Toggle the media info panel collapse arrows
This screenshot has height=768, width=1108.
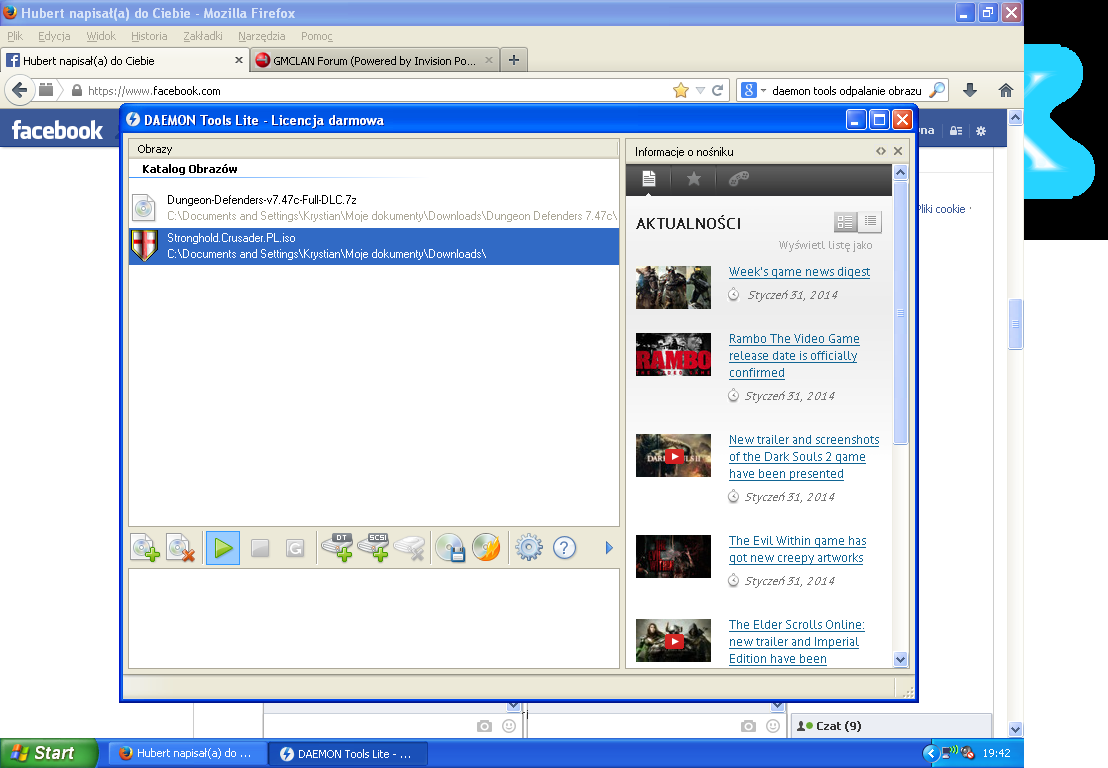click(x=881, y=151)
